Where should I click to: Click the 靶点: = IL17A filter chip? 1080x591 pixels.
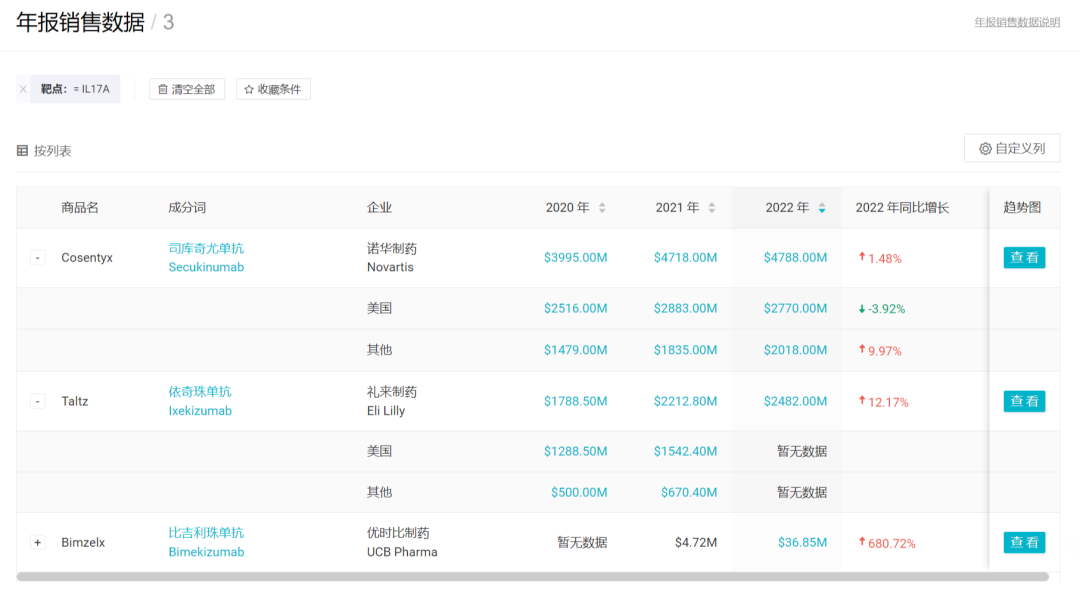75,89
